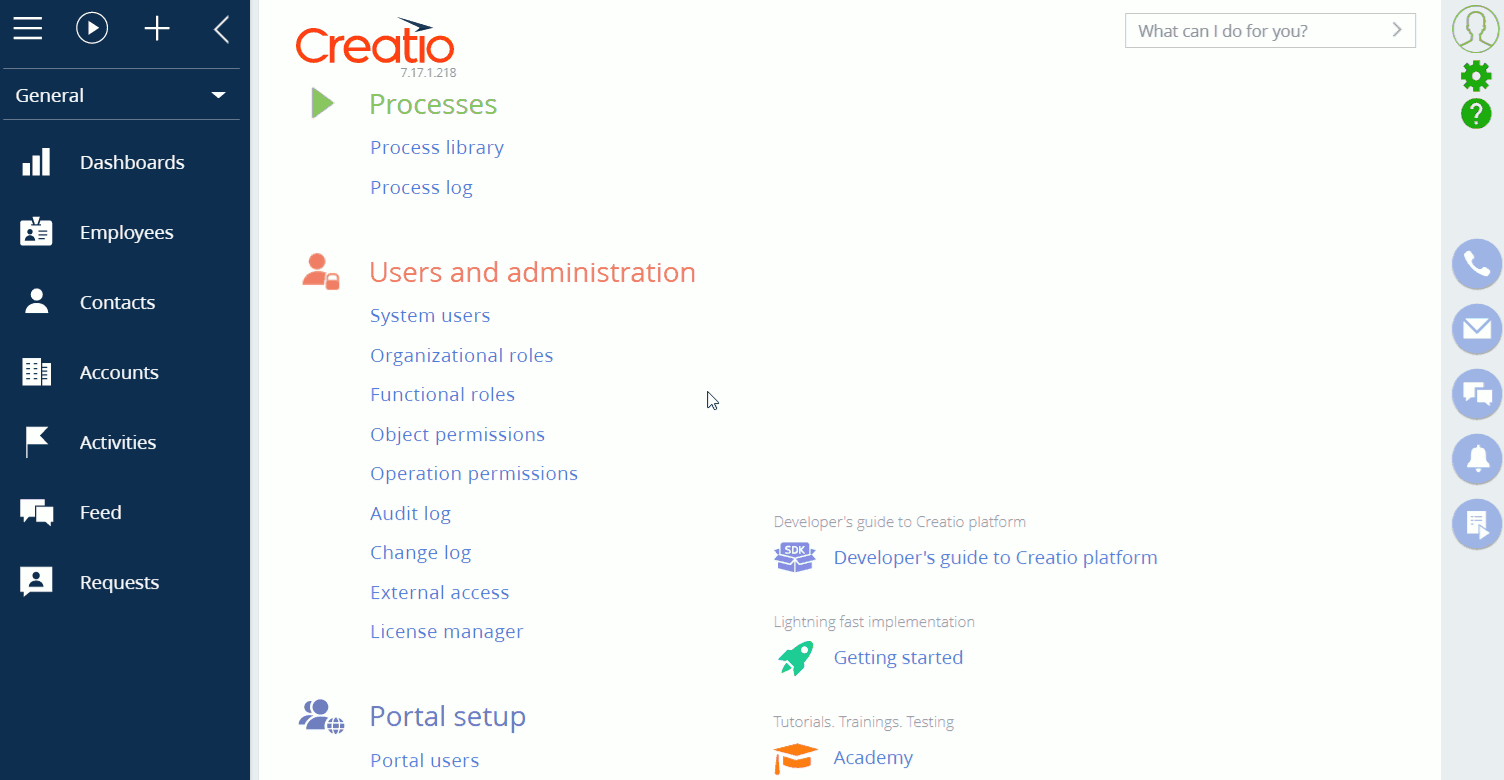Click the Processes section heading

433,104
